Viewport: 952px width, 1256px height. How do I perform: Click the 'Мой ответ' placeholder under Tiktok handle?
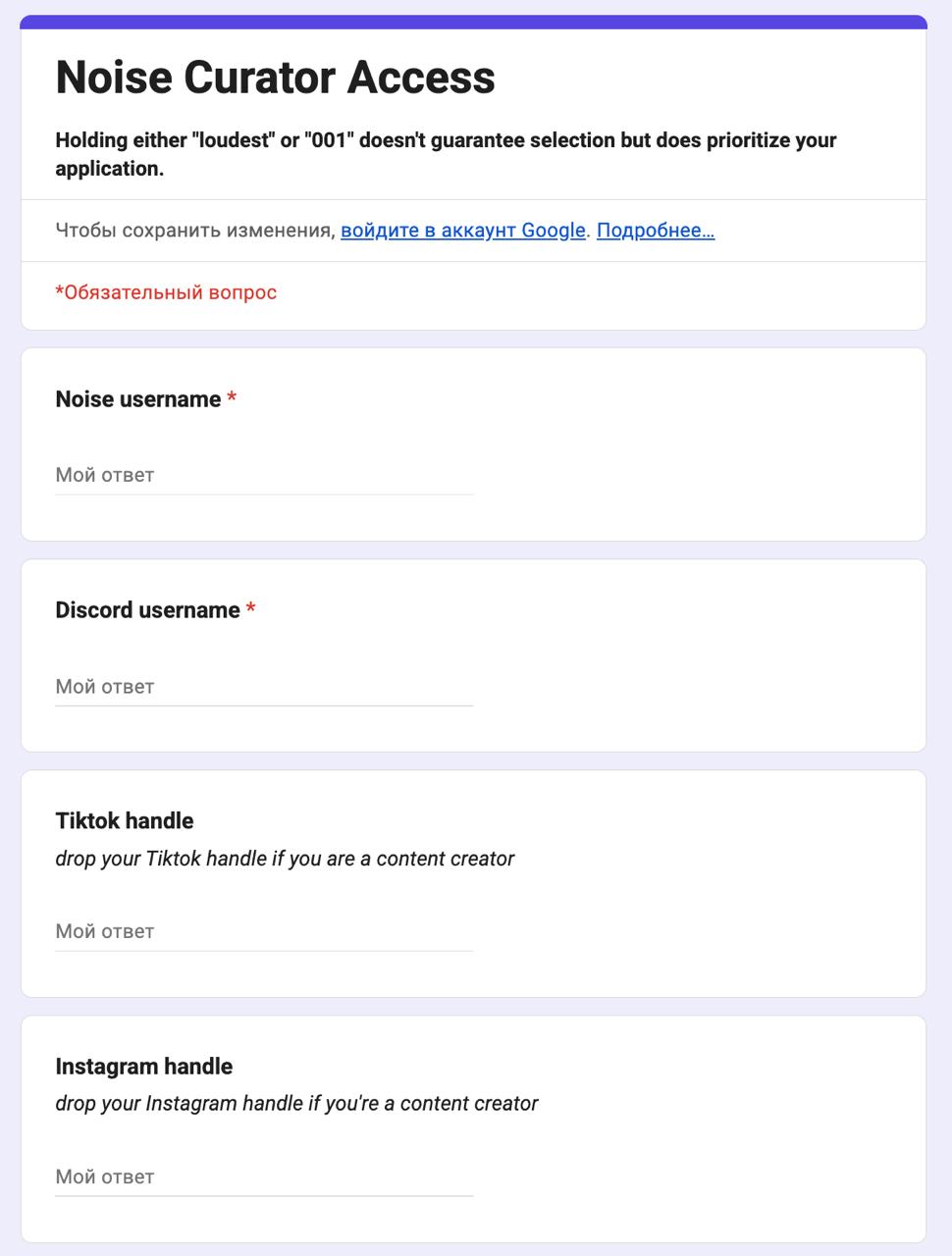click(105, 932)
